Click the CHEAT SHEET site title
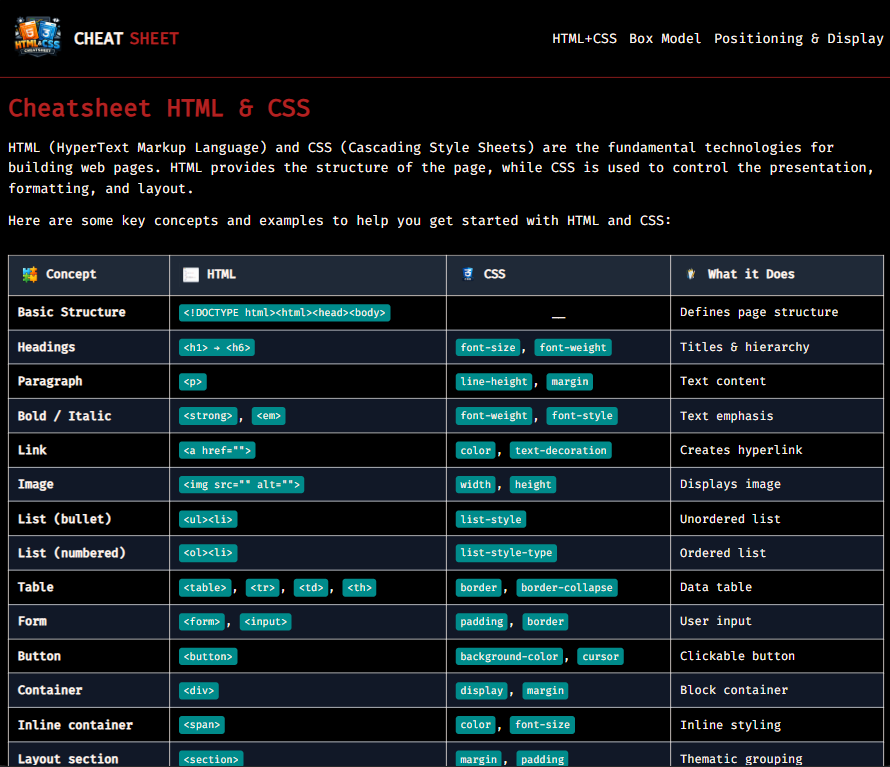 [126, 39]
